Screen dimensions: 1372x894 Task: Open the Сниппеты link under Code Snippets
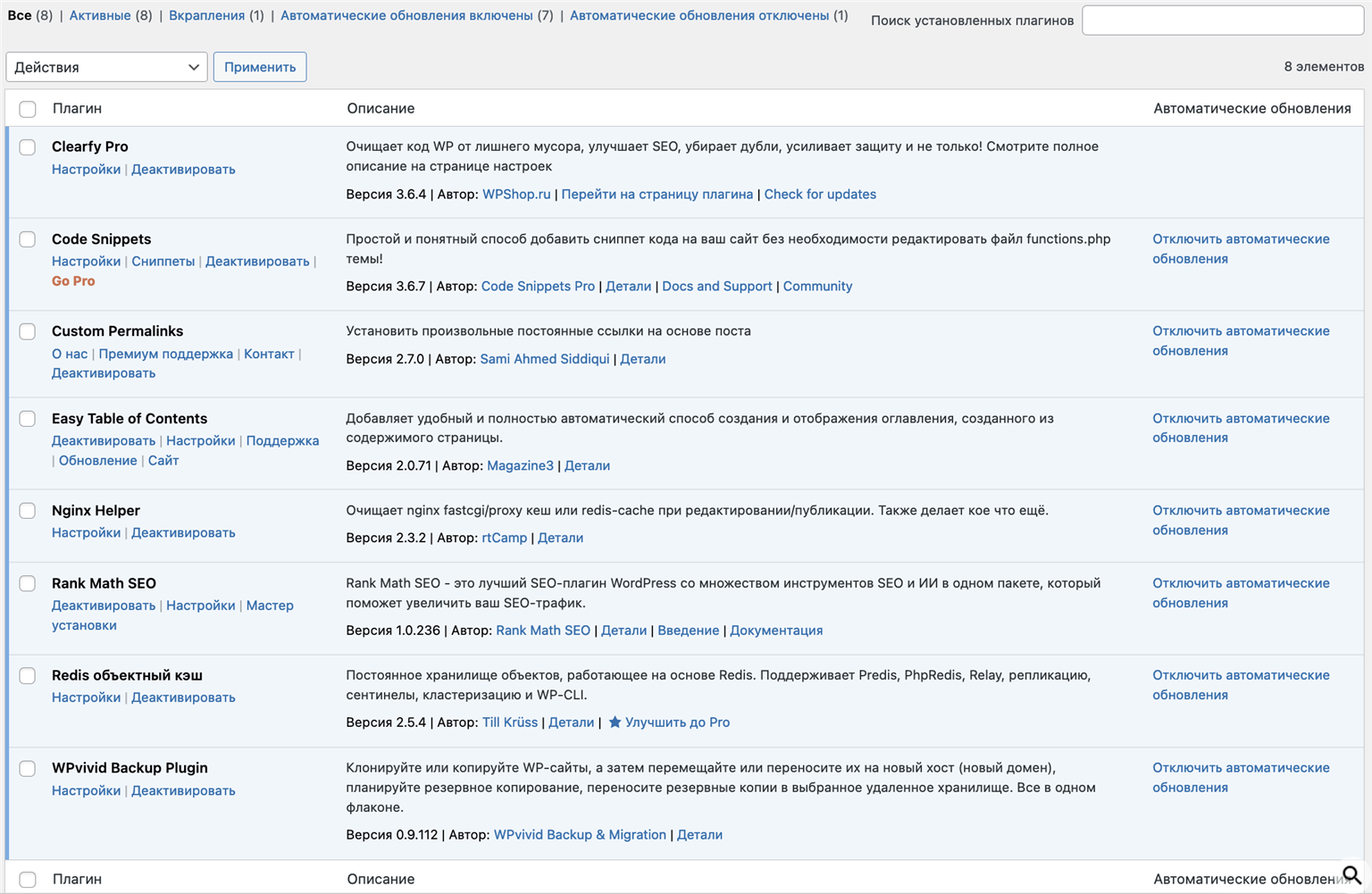(163, 262)
